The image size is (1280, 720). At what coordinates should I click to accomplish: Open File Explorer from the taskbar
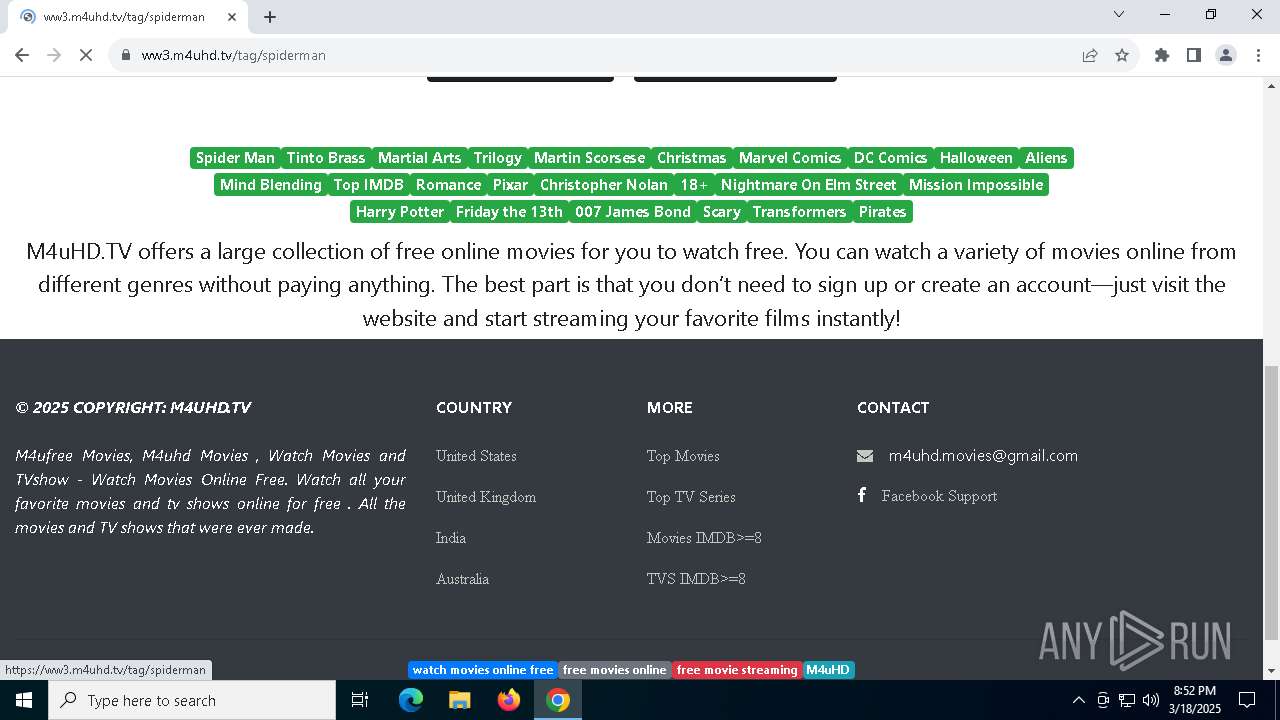[x=459, y=700]
